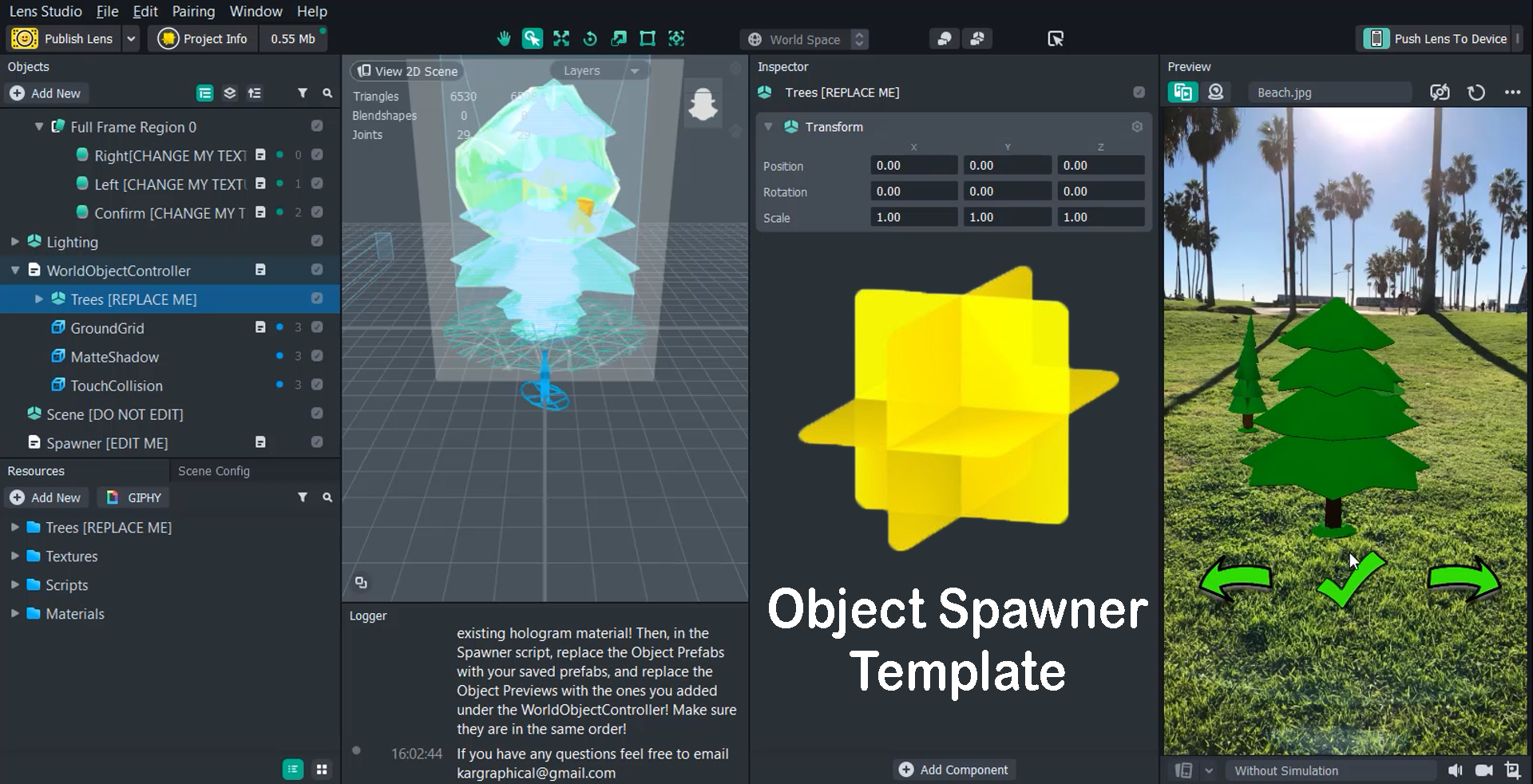
Task: Click the Snapchat ghost icon in scene view
Action: [703, 105]
